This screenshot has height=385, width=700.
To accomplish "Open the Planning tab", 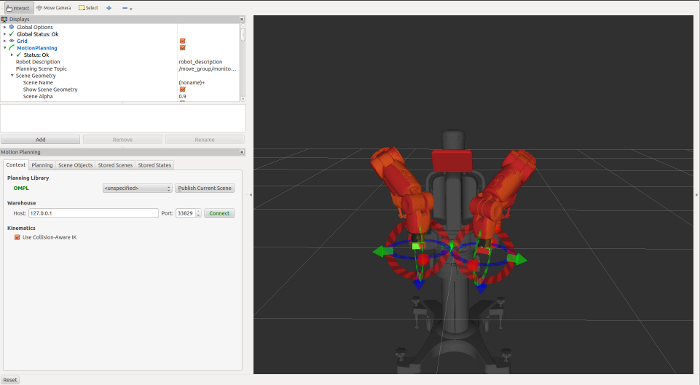I will tap(42, 165).
